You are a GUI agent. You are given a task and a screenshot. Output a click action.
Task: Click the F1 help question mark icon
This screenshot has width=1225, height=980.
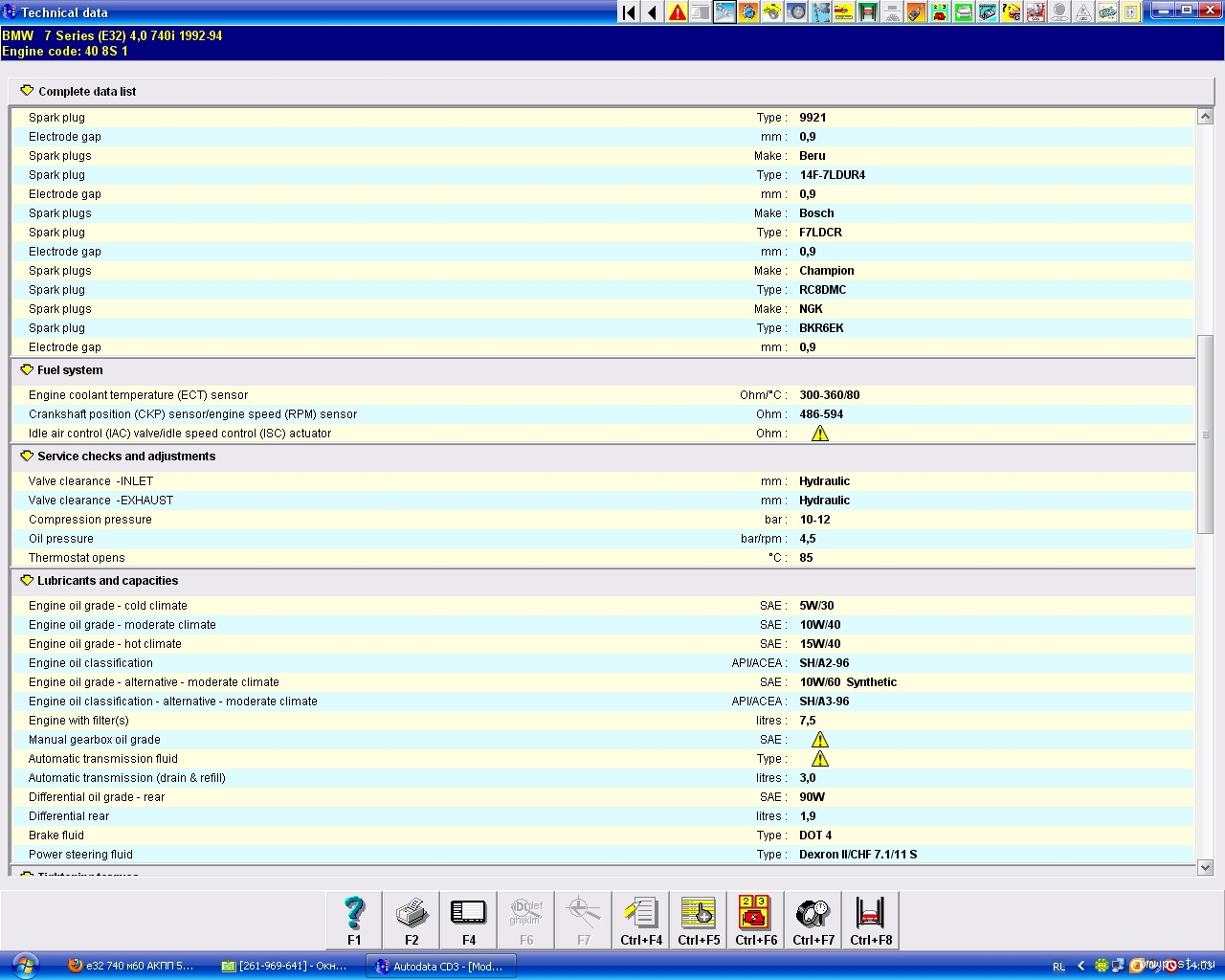pos(354,920)
